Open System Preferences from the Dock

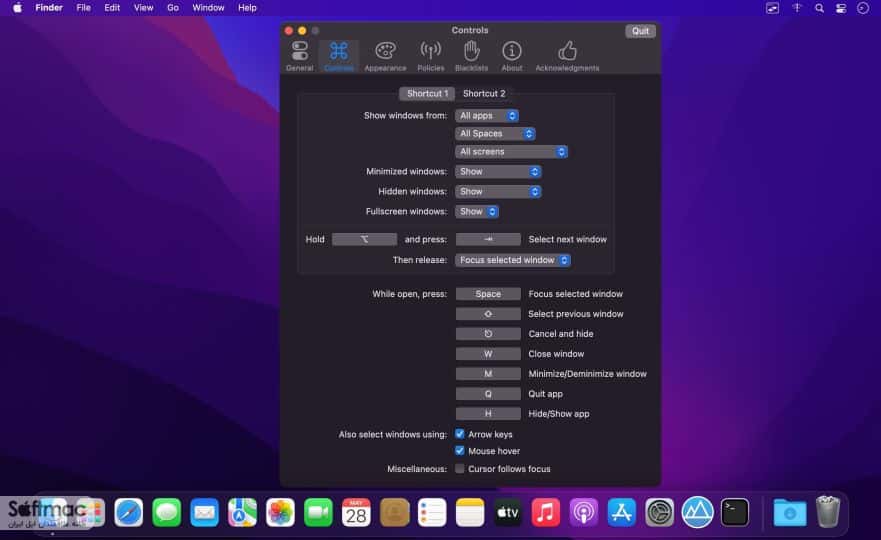(659, 512)
